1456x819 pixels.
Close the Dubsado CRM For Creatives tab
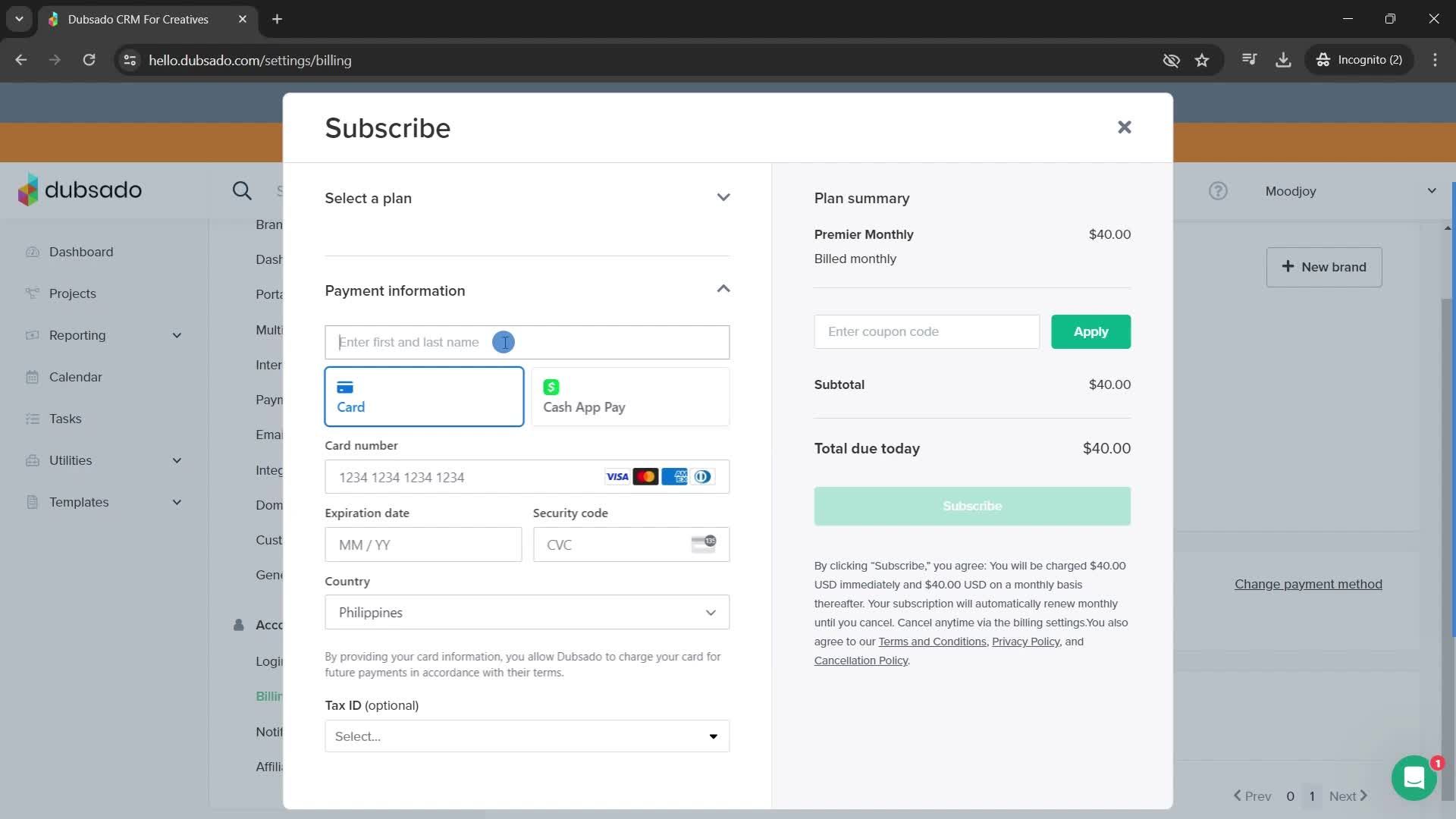pos(243,19)
